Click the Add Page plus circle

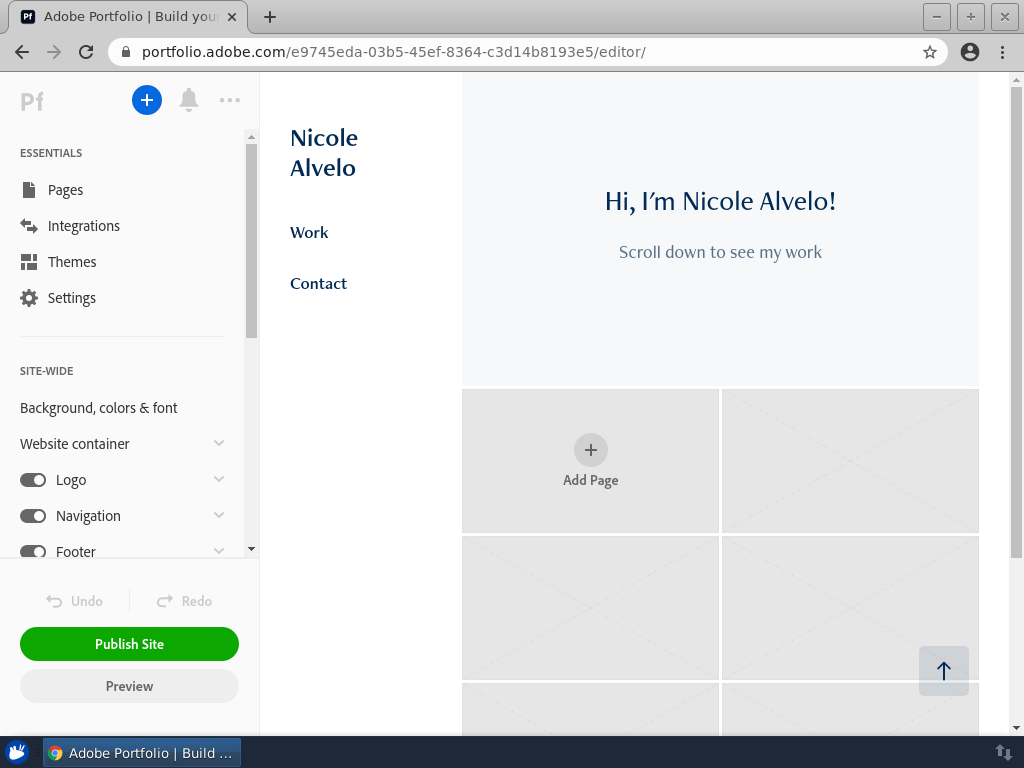tap(590, 450)
